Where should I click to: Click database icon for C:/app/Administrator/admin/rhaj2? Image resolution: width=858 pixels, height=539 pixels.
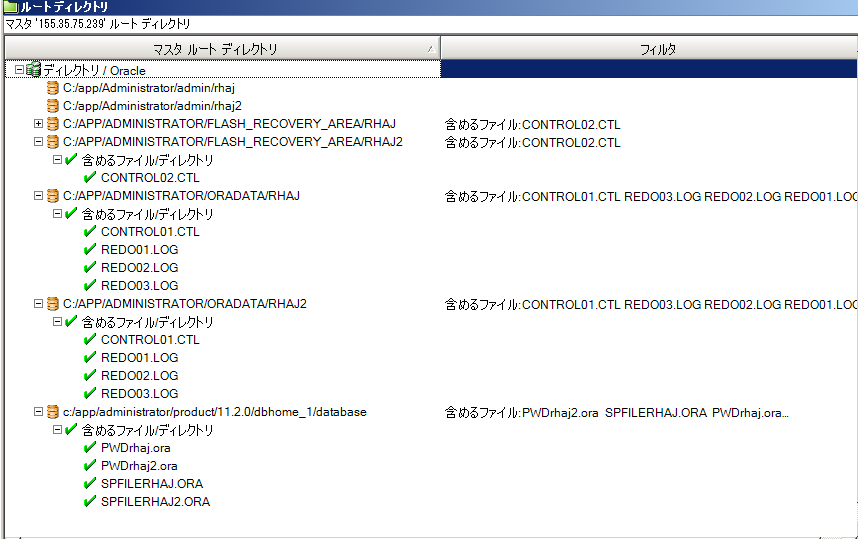53,106
